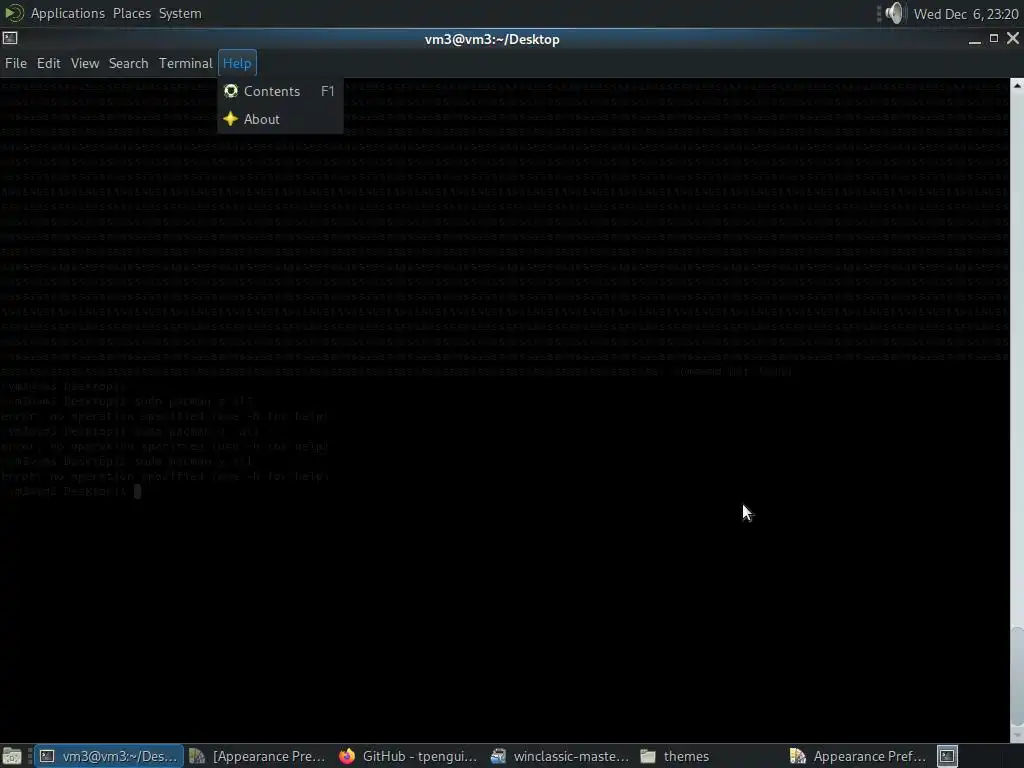Click the terminal icon at taskbar right end
Image resolution: width=1024 pixels, height=768 pixels.
pos(947,756)
